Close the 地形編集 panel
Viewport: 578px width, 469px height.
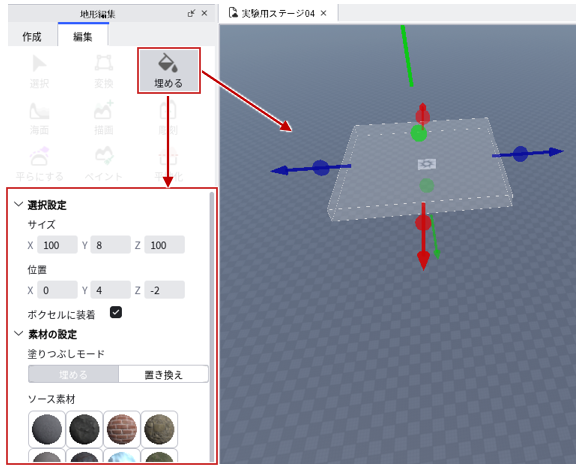pyautogui.click(x=205, y=14)
